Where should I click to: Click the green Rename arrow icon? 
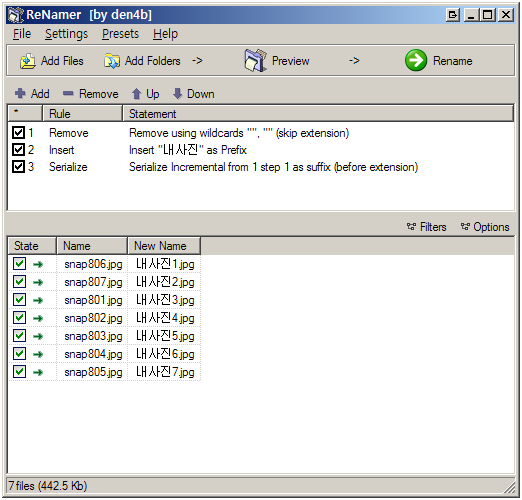416,60
